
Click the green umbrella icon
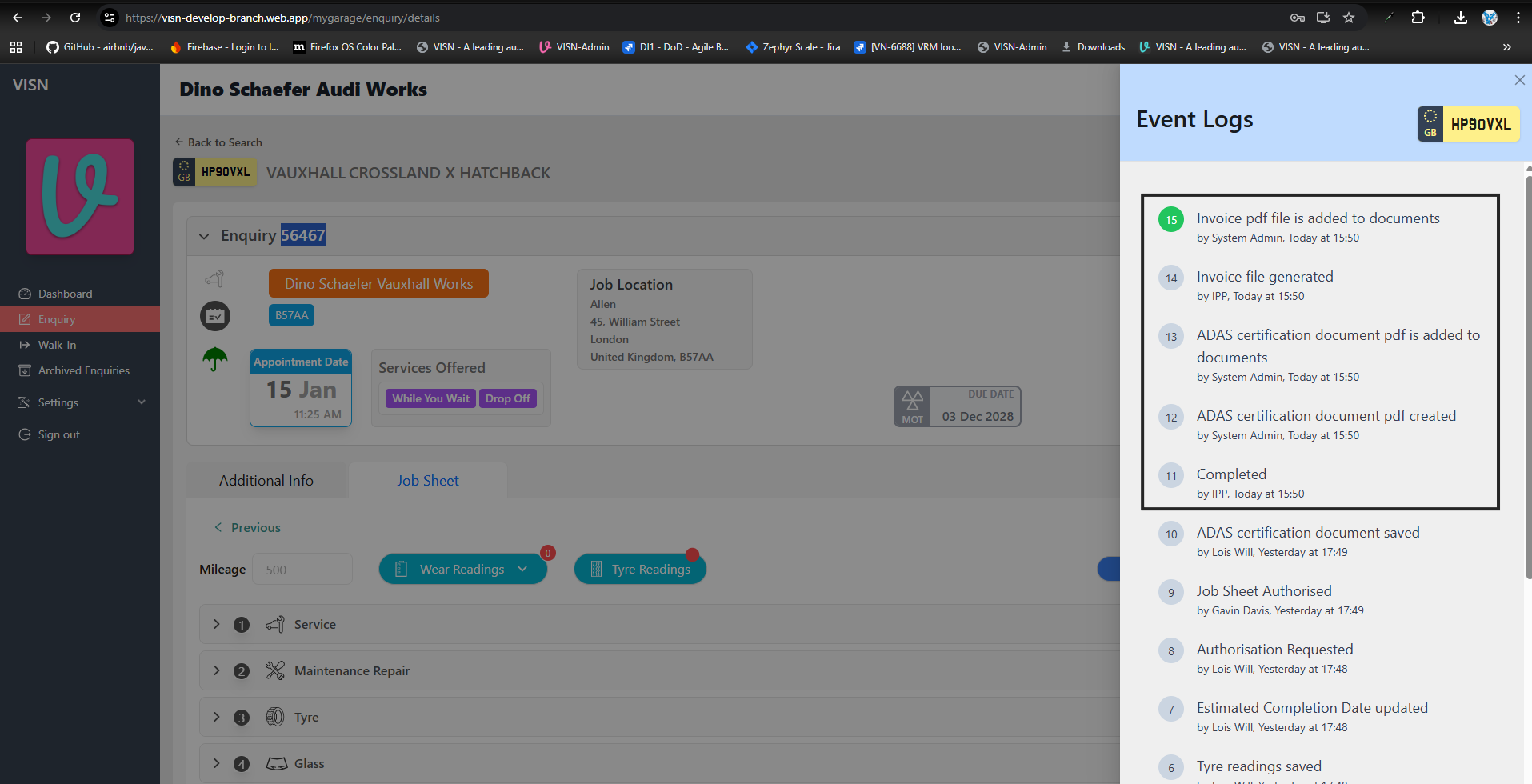click(214, 359)
